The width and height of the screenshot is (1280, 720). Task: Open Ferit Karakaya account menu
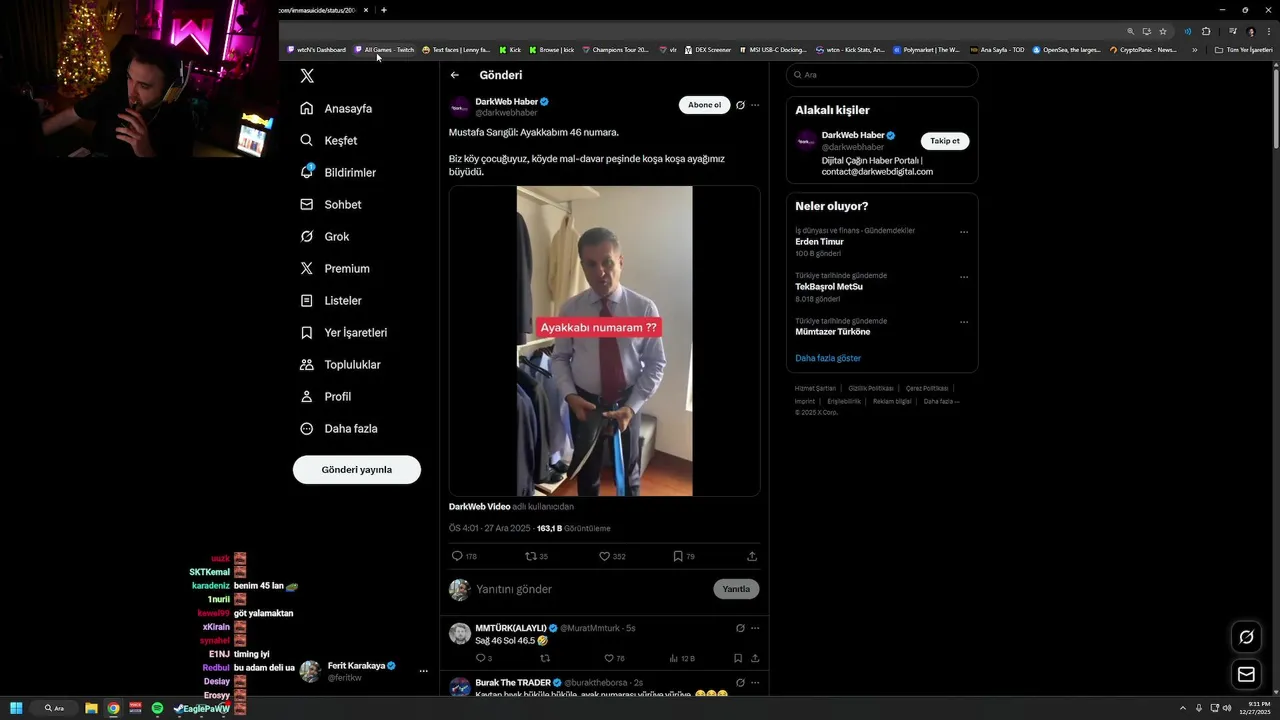[x=365, y=671]
